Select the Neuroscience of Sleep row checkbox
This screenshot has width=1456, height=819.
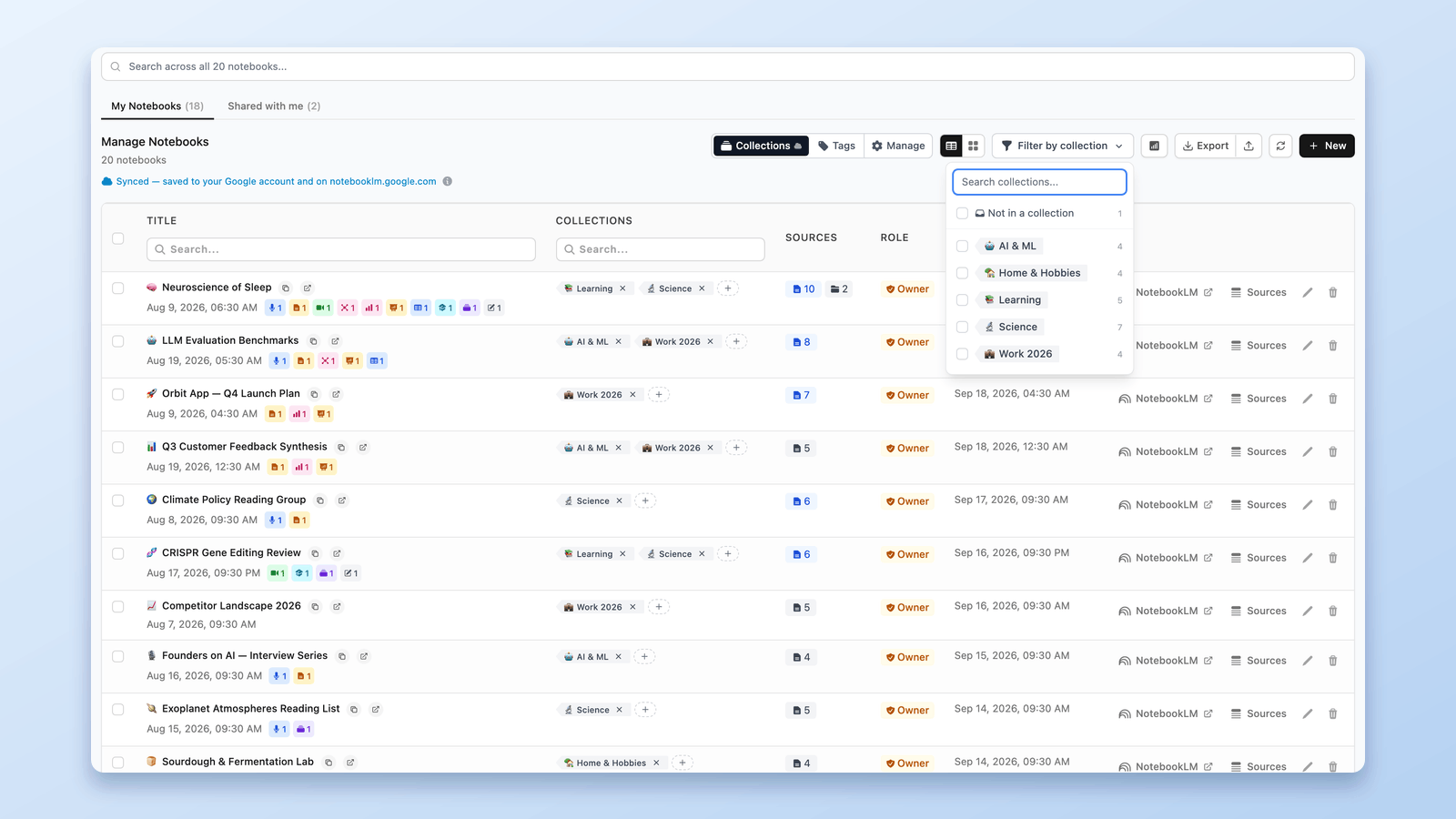(118, 288)
